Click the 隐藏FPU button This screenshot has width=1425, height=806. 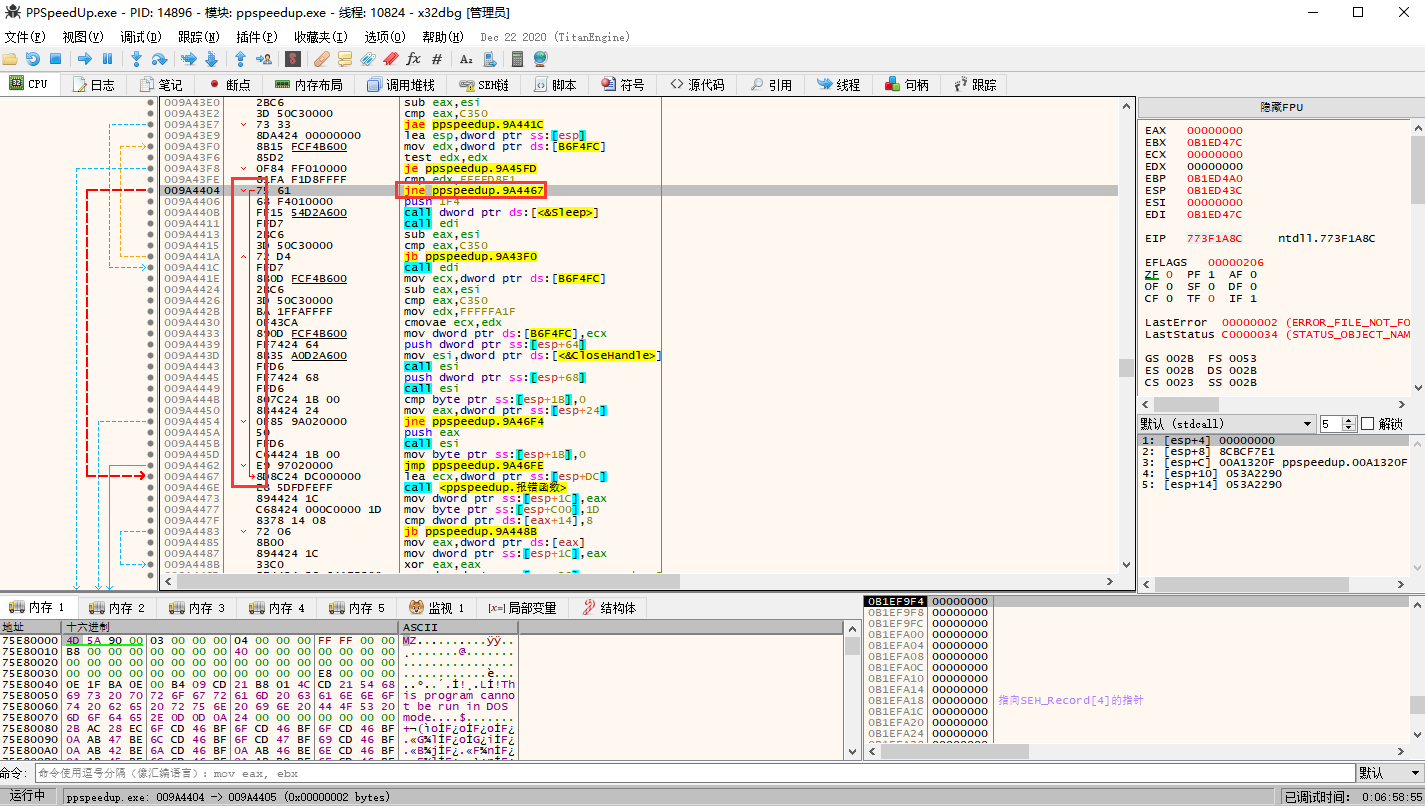1280,107
